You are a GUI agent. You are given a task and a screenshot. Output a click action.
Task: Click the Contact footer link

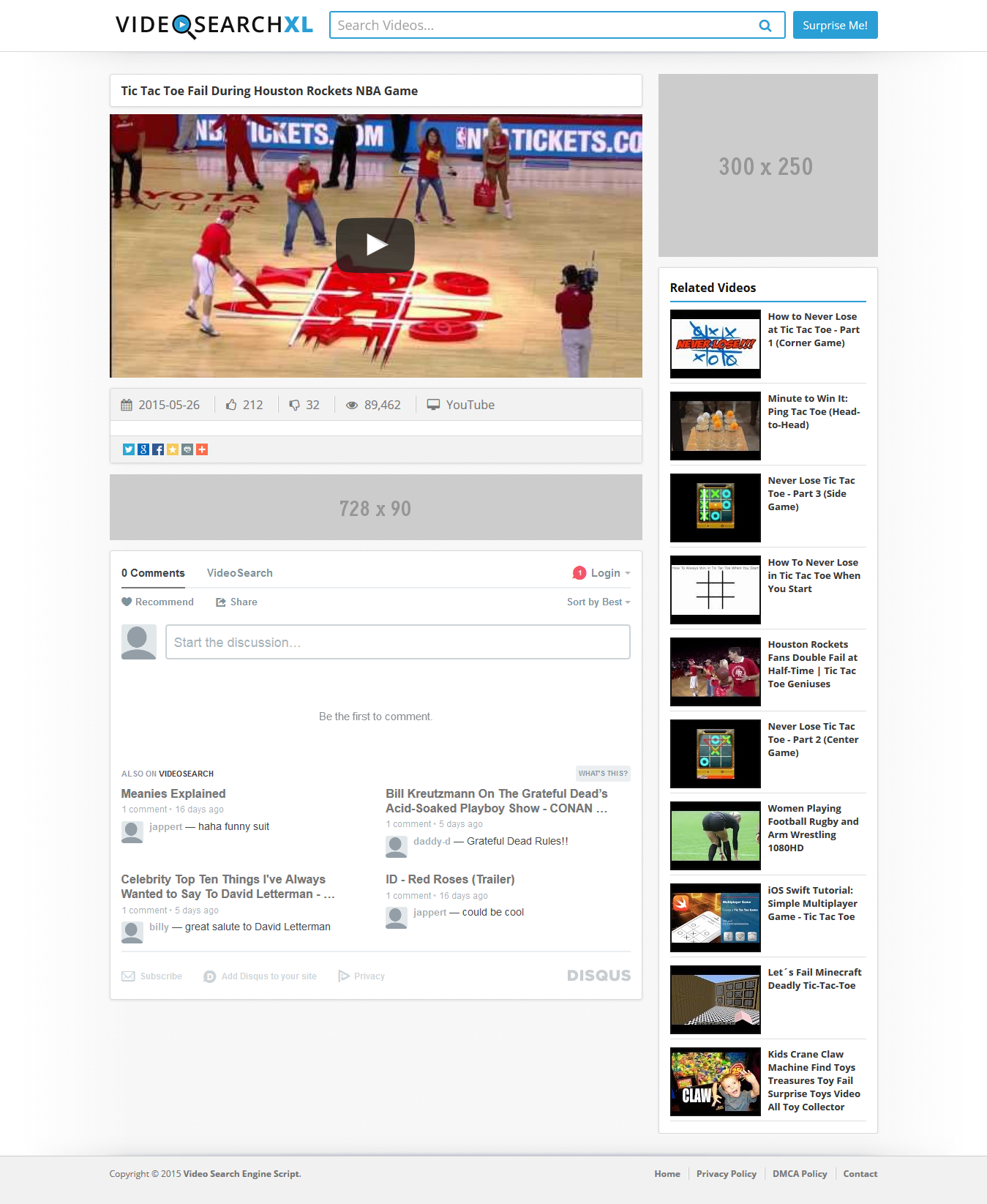(860, 1174)
